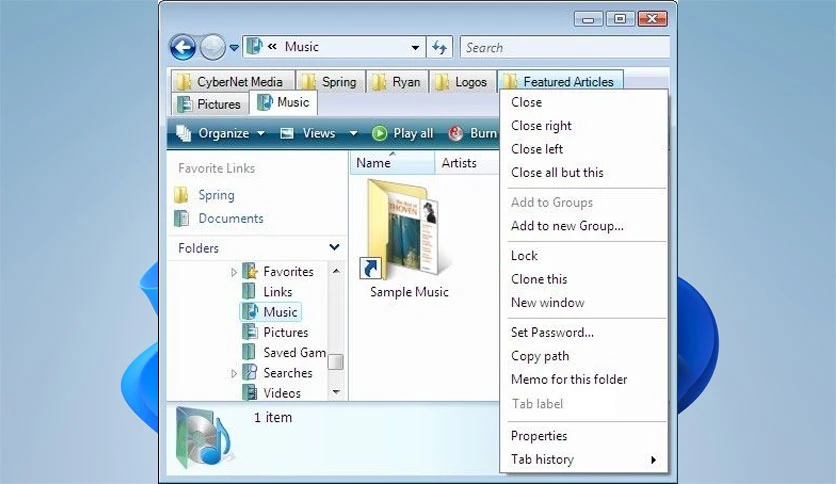Click the Favorites star folder icon

tap(250, 271)
